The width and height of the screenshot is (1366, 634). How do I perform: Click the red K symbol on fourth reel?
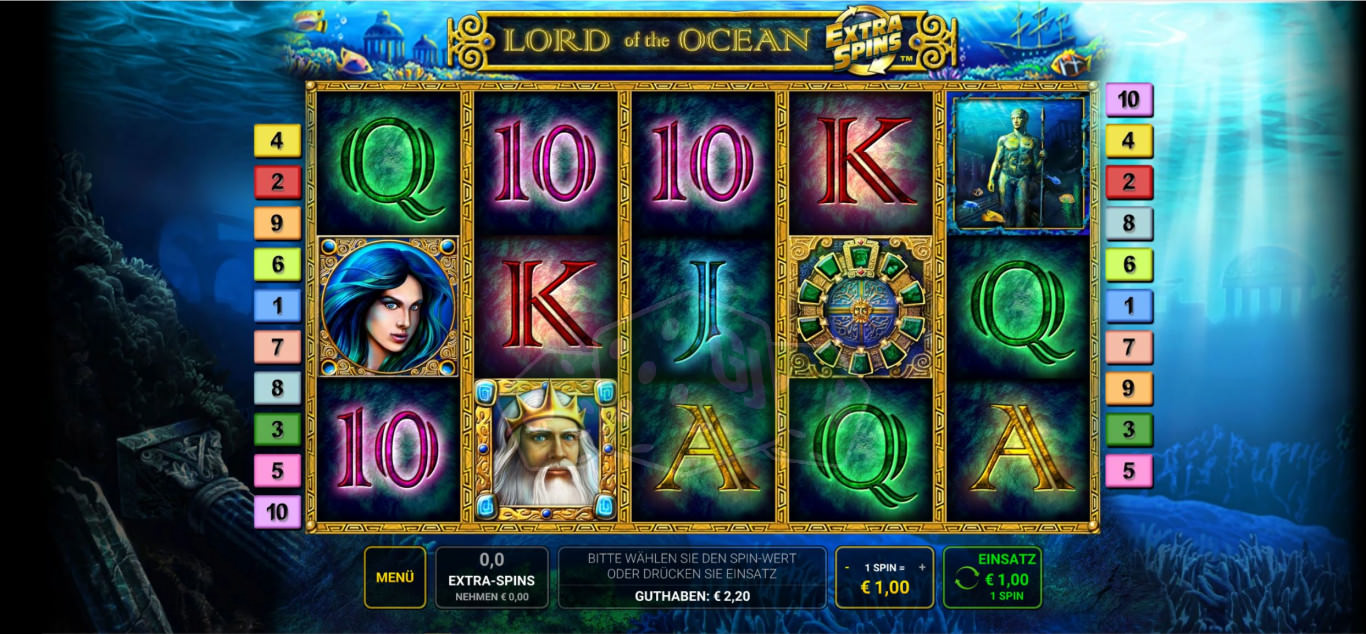click(x=861, y=164)
